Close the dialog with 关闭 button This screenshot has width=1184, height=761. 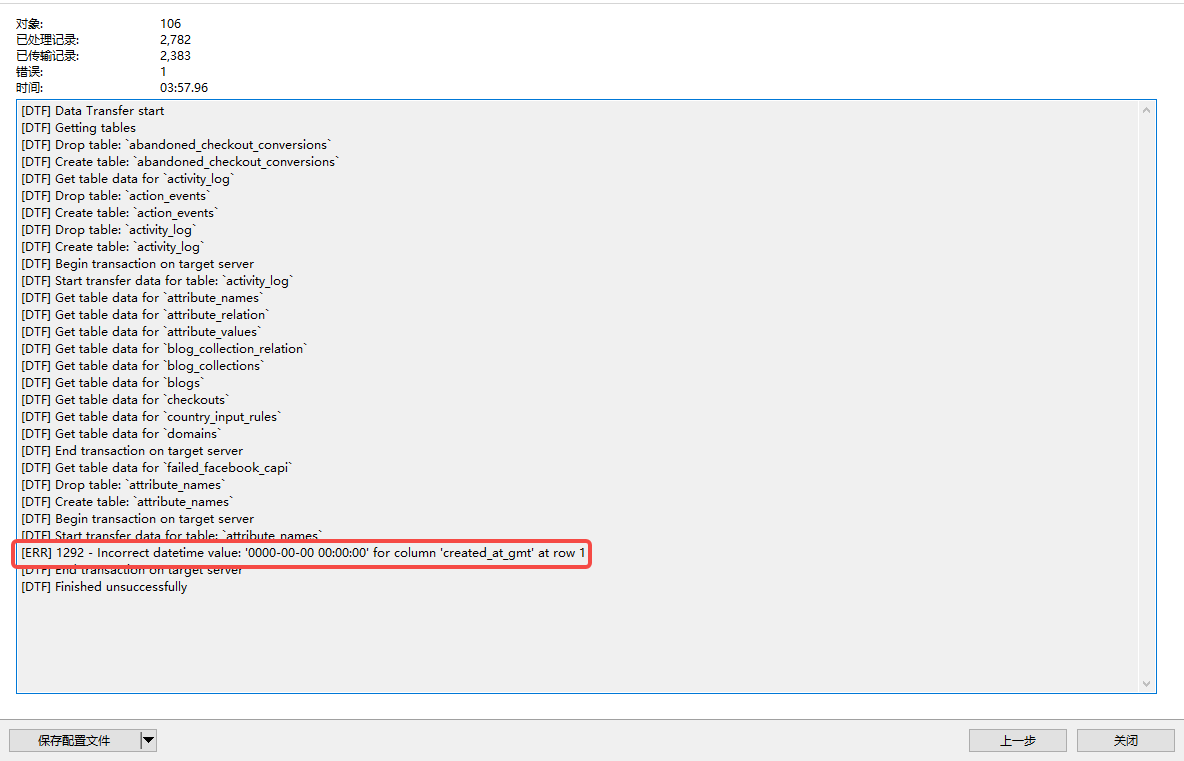point(1125,741)
